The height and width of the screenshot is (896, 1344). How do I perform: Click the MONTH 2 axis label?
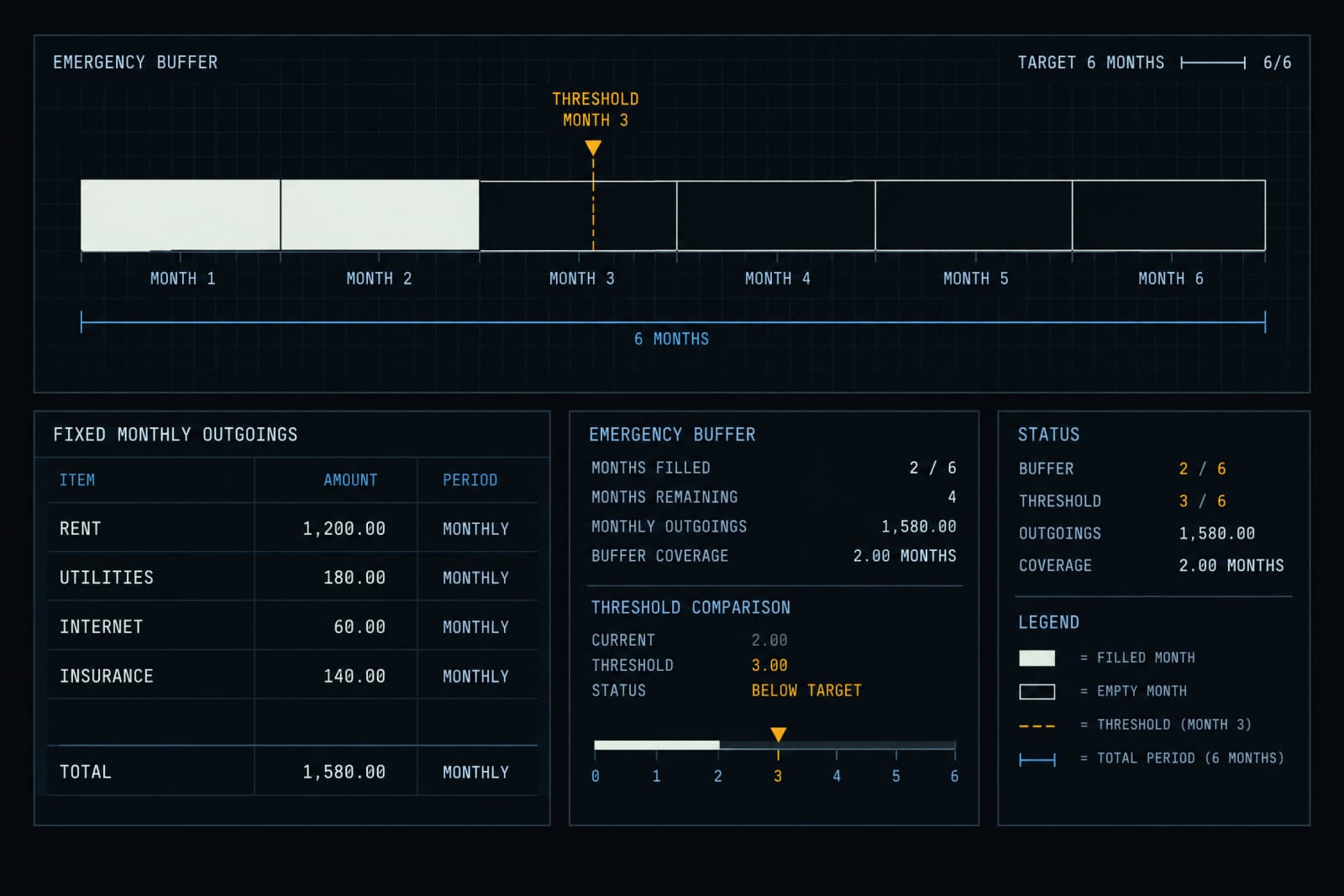point(379,279)
